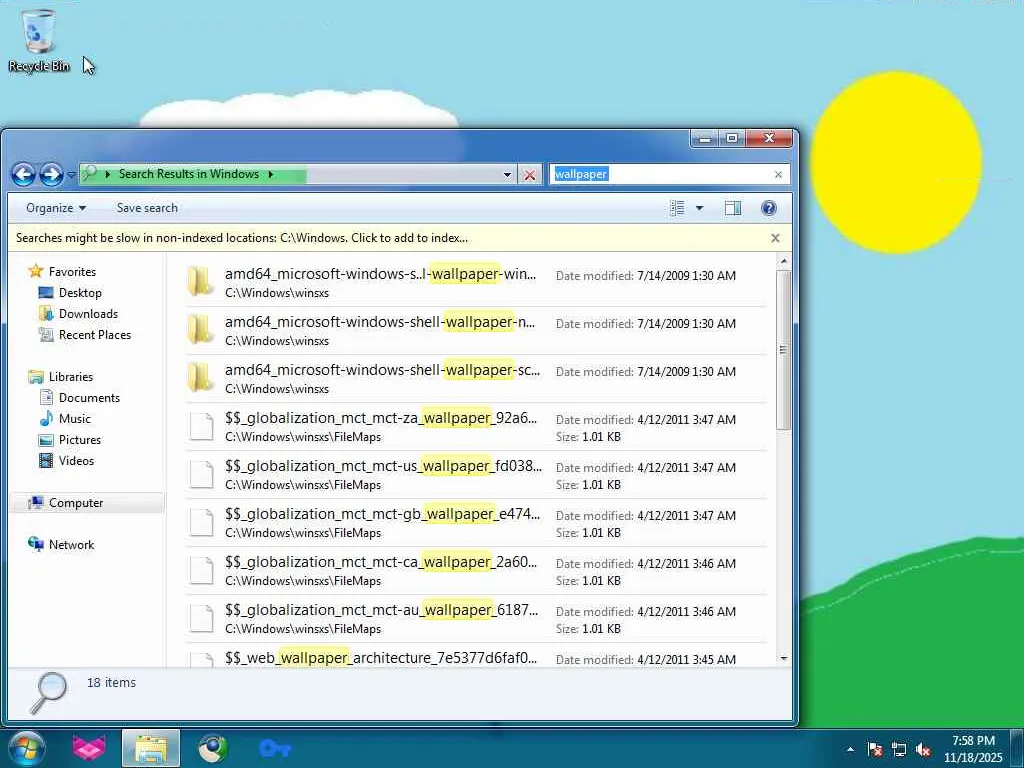Select $$_web_wallpaper_architecture_7e5377d6faf0 file name
1024x768 pixels.
point(381,658)
